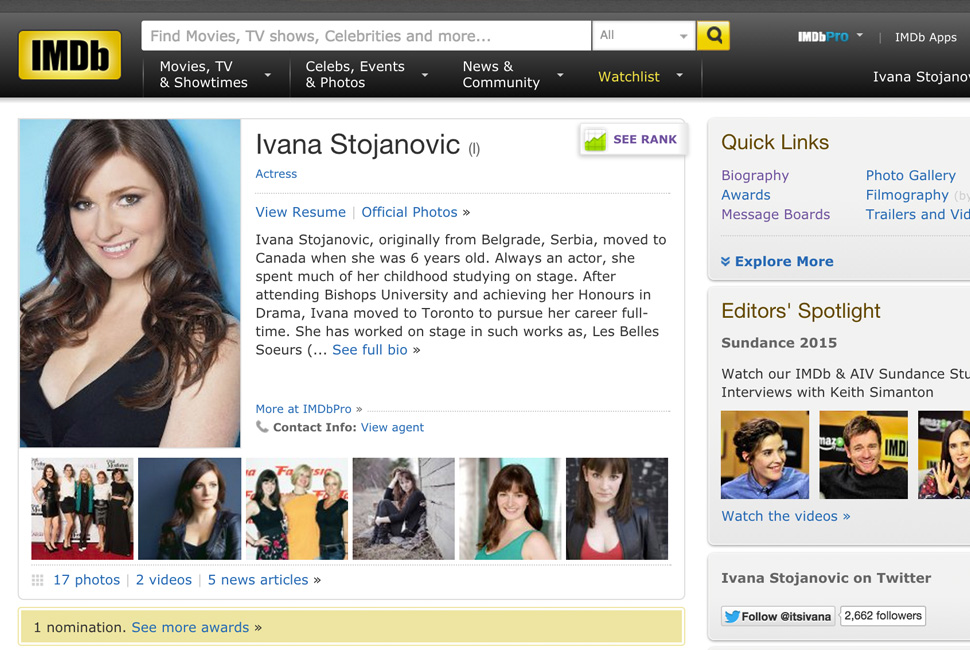Image resolution: width=970 pixels, height=650 pixels.
Task: Click the SEE RANK button
Action: (x=633, y=140)
